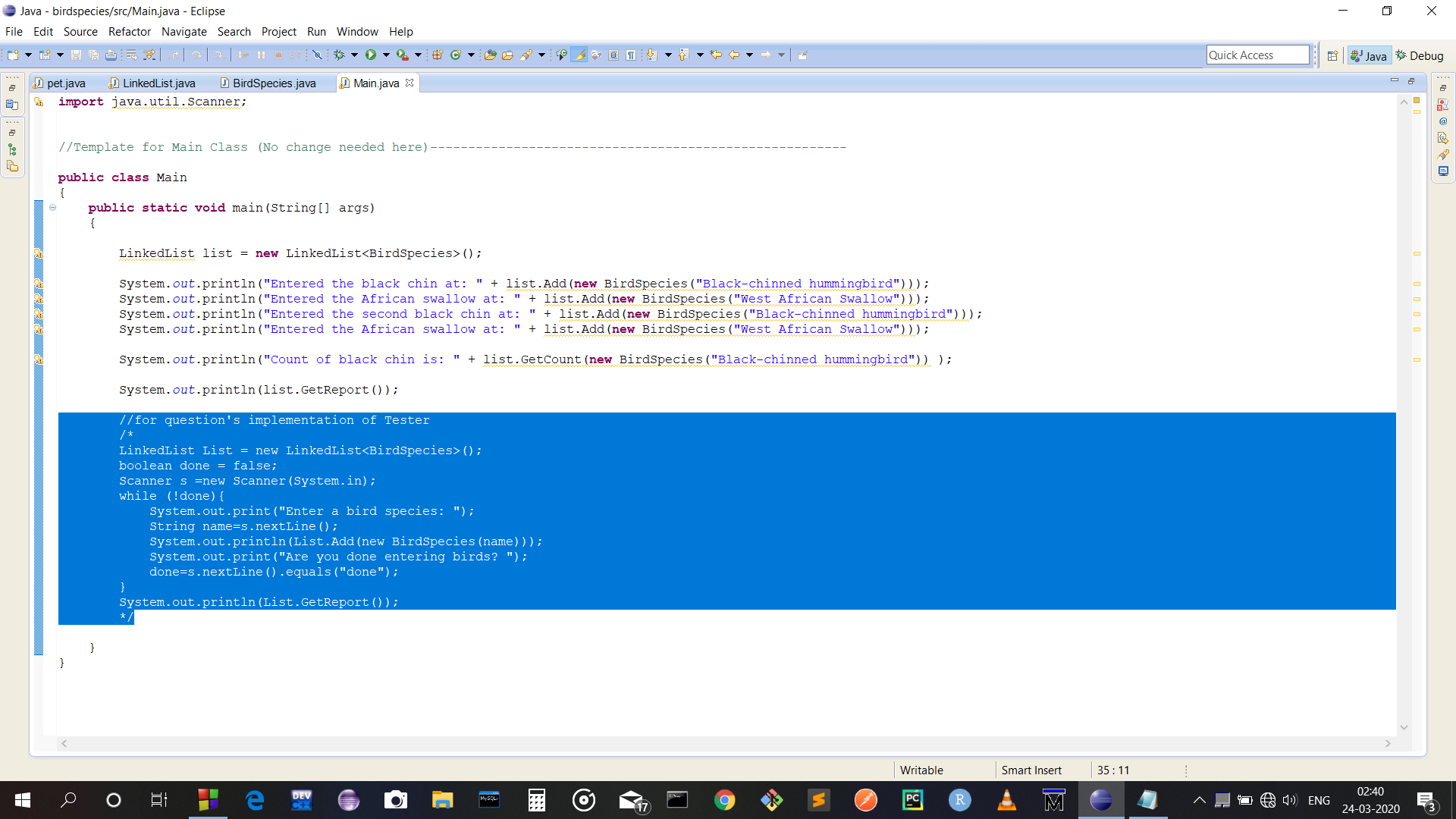The image size is (1456, 819).
Task: Expand the Run button dropdown arrow
Action: [x=386, y=55]
